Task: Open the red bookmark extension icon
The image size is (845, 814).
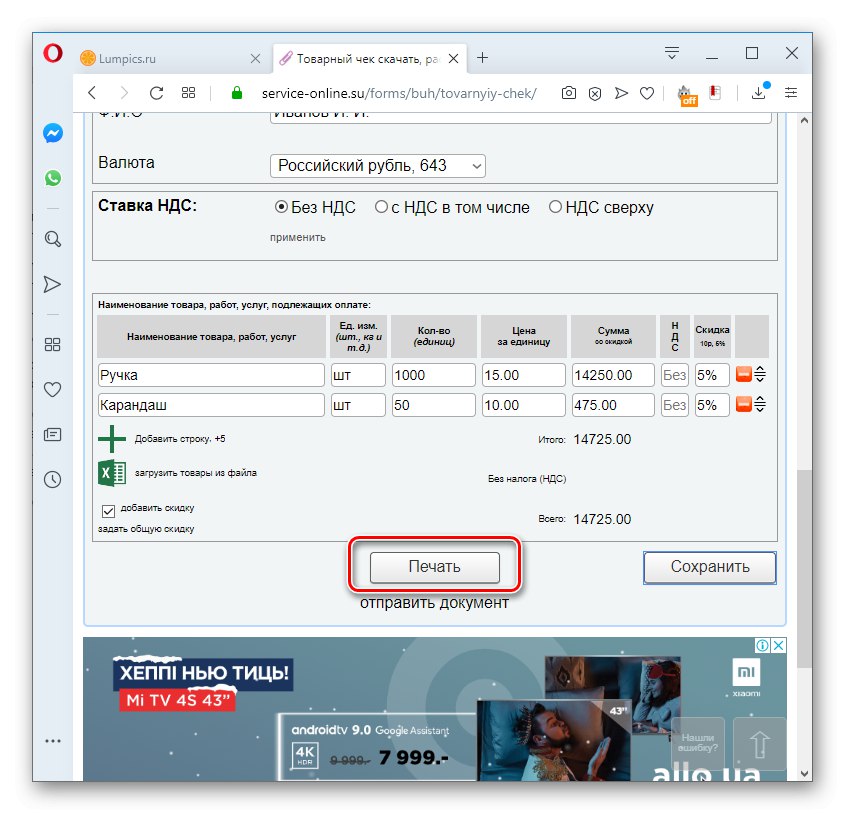Action: 715,93
